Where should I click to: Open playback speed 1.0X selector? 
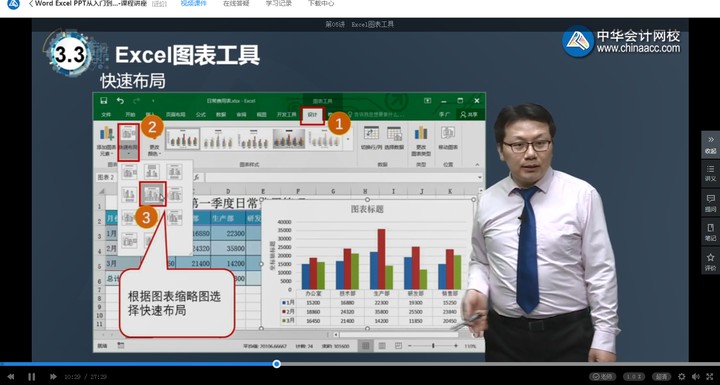634,377
